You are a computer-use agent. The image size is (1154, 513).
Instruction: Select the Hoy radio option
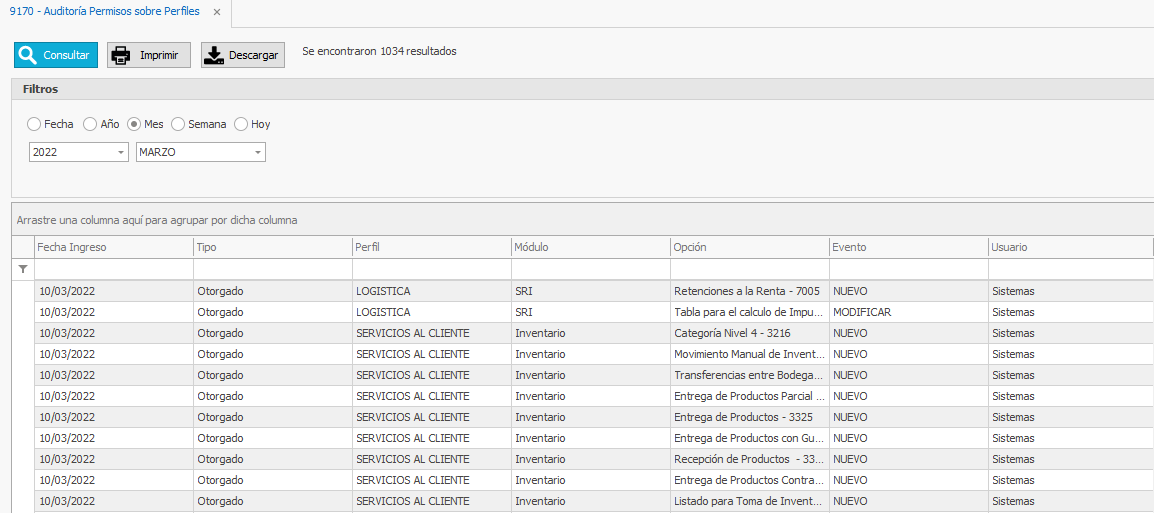[x=241, y=124]
